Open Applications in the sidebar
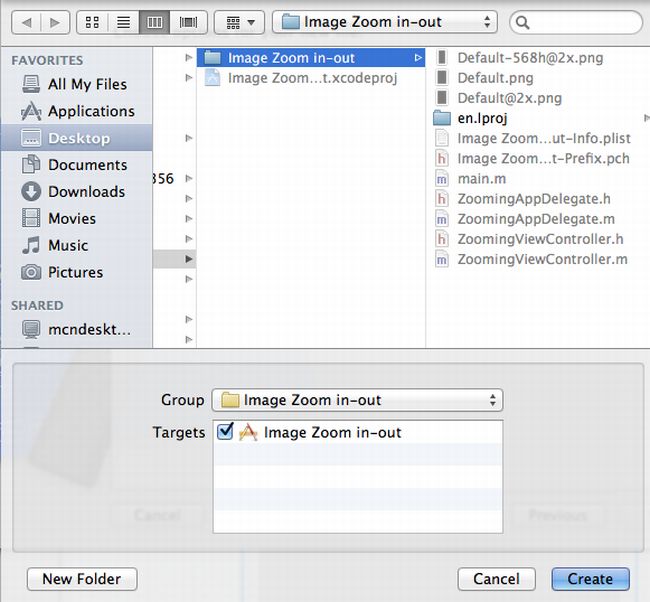The width and height of the screenshot is (650, 602). tap(78, 111)
